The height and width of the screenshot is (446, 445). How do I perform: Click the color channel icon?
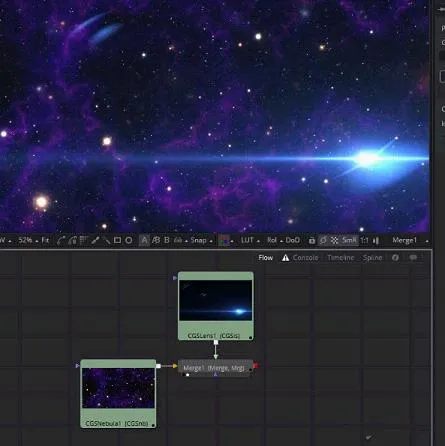(x=224, y=240)
